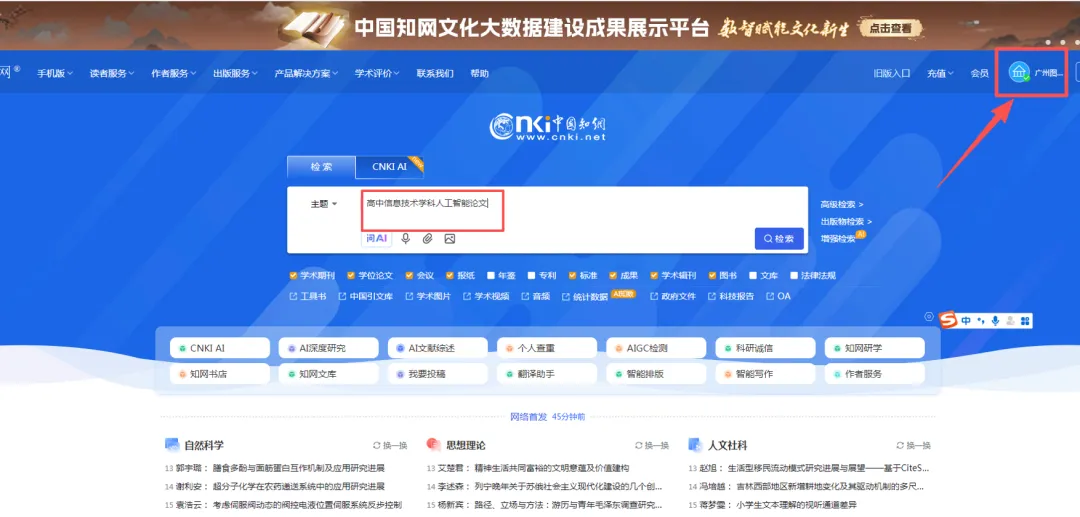This screenshot has width=1080, height=517.
Task: Open 高级检索 link
Action: click(842, 204)
